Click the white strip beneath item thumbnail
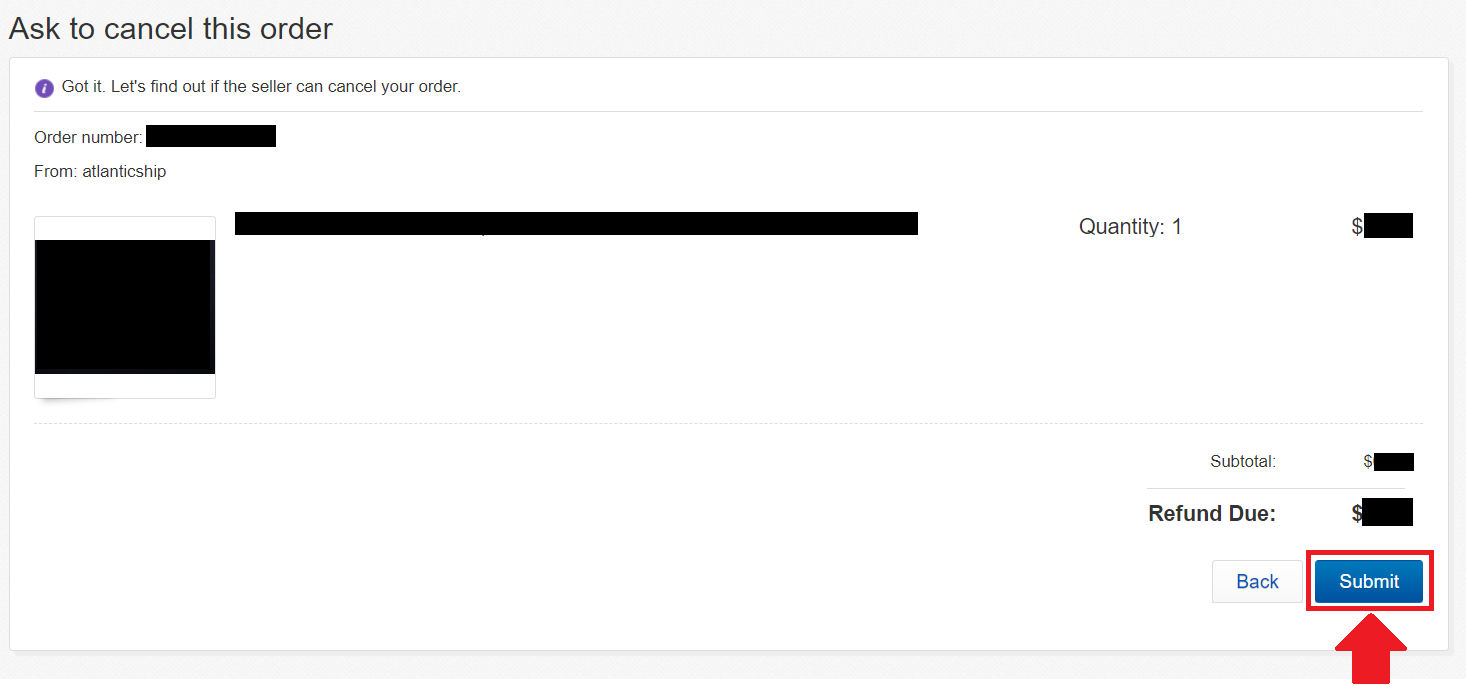 point(125,386)
